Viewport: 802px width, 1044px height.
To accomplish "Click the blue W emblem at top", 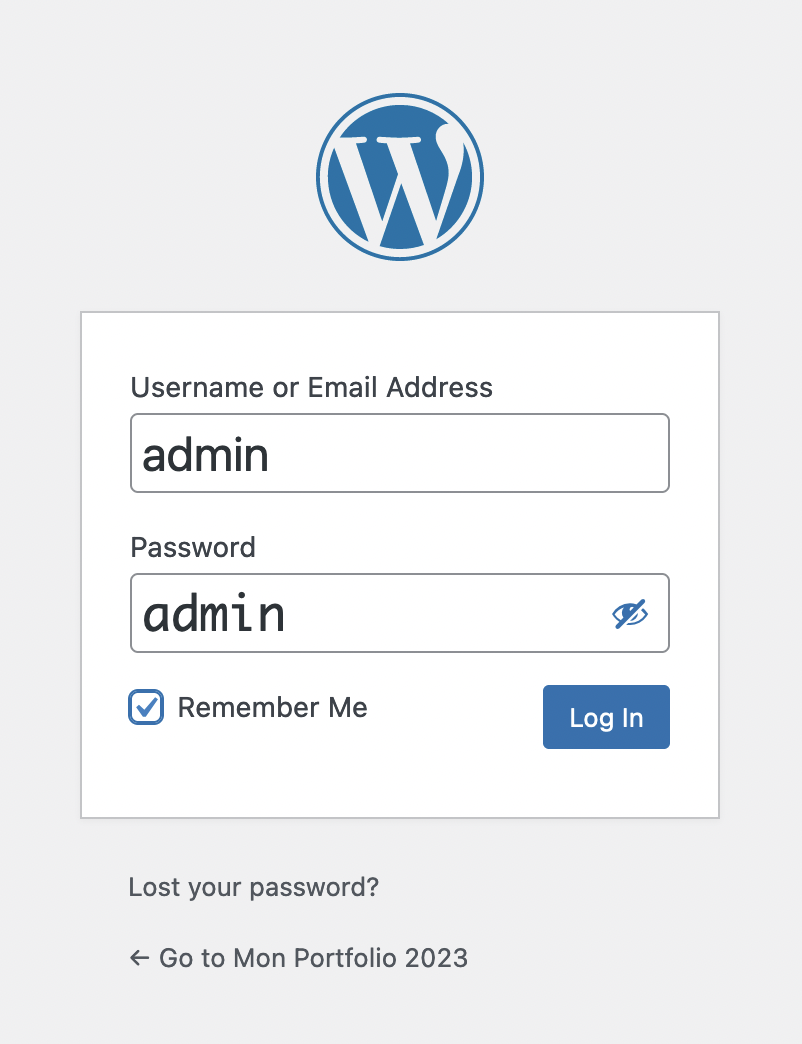I will coord(400,177).
